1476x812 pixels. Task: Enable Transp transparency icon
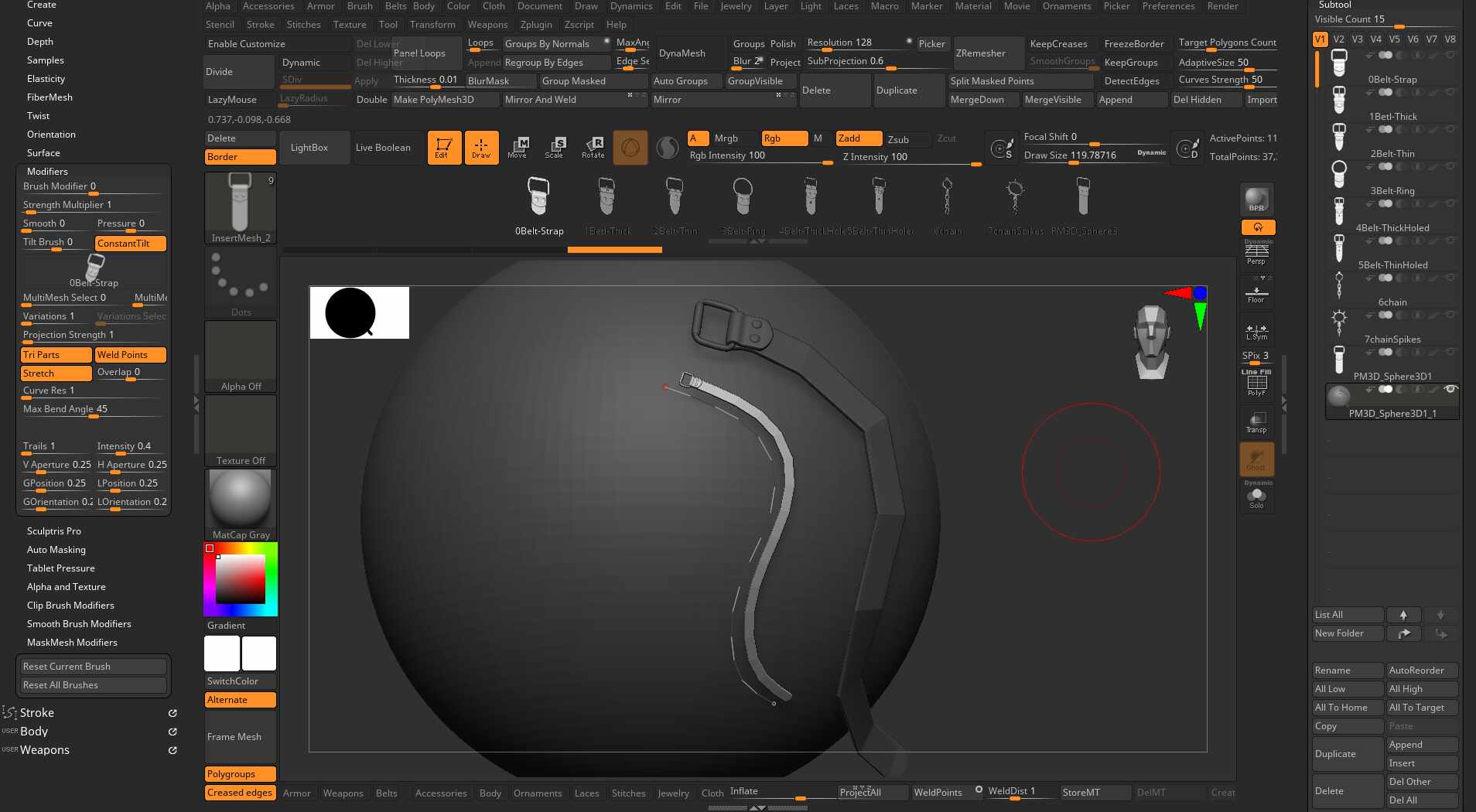click(x=1256, y=421)
